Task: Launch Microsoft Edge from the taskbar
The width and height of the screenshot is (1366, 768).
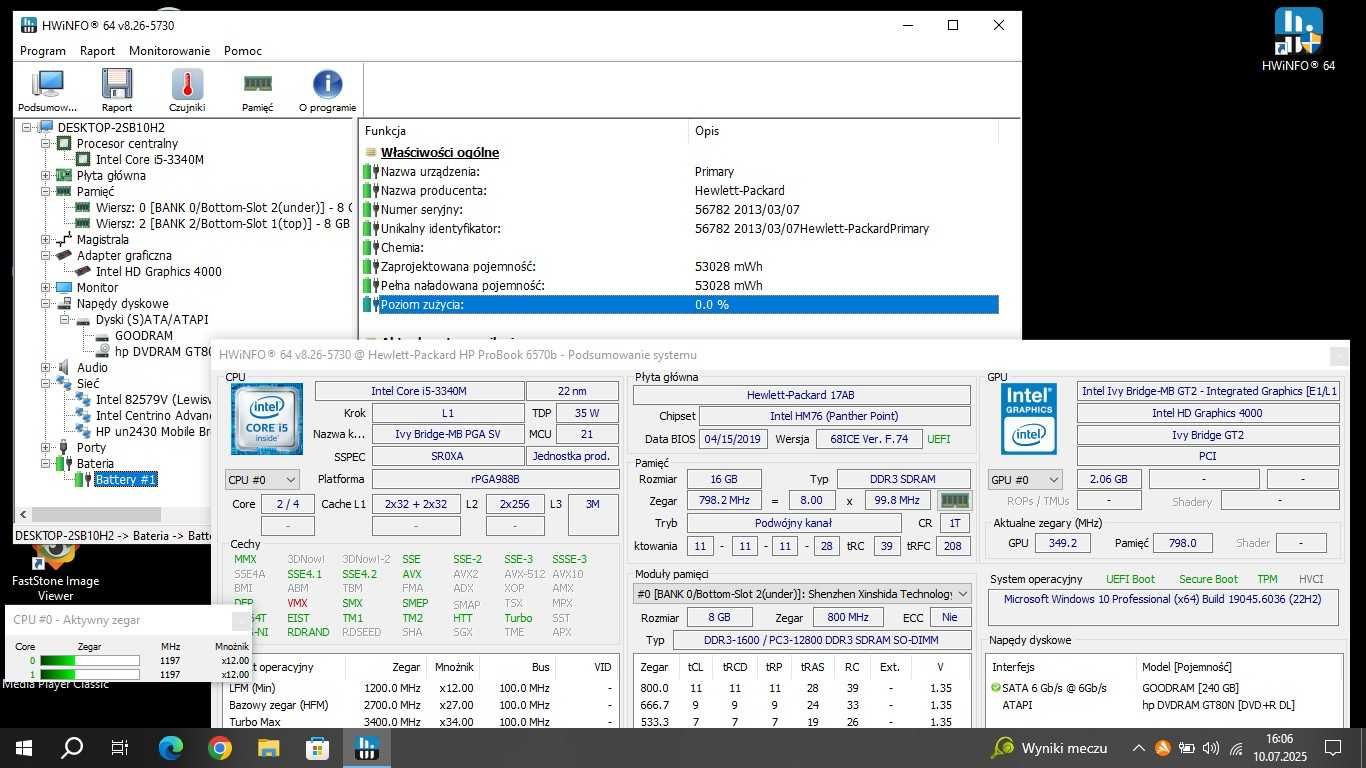Action: coord(171,748)
